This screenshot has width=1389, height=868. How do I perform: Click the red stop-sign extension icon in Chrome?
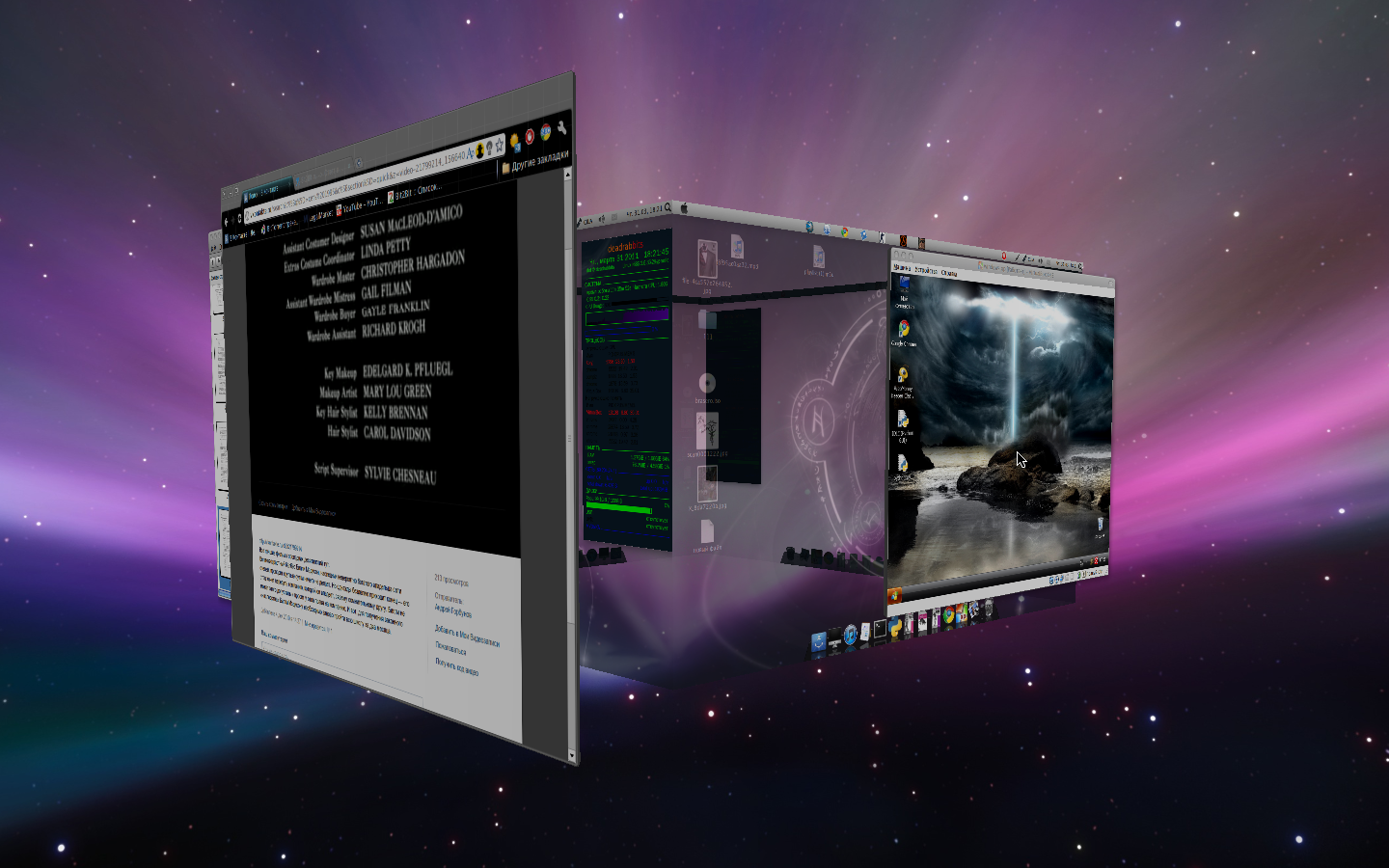(x=530, y=135)
